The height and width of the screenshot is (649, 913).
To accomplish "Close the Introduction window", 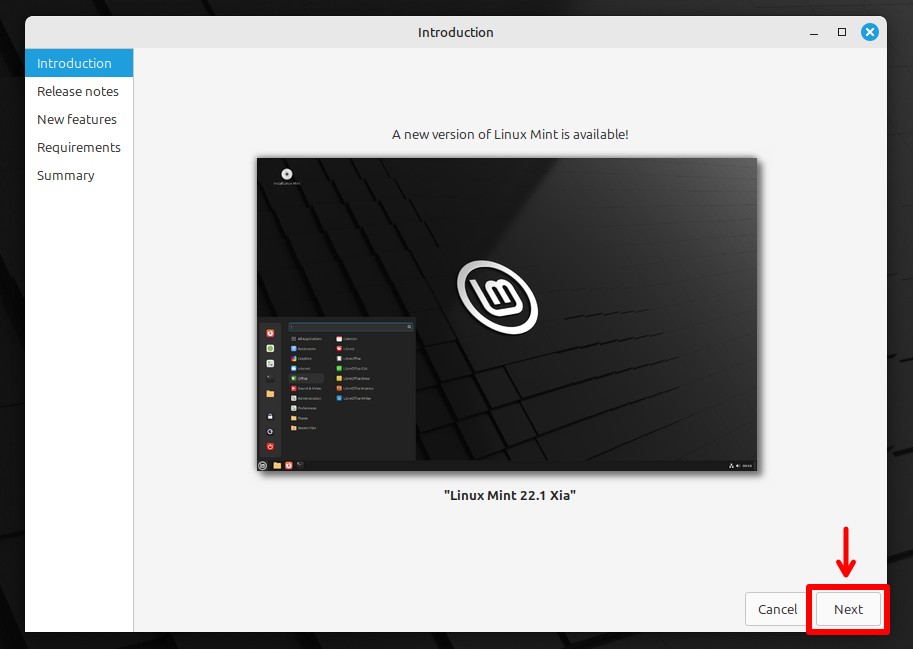I will point(869,32).
